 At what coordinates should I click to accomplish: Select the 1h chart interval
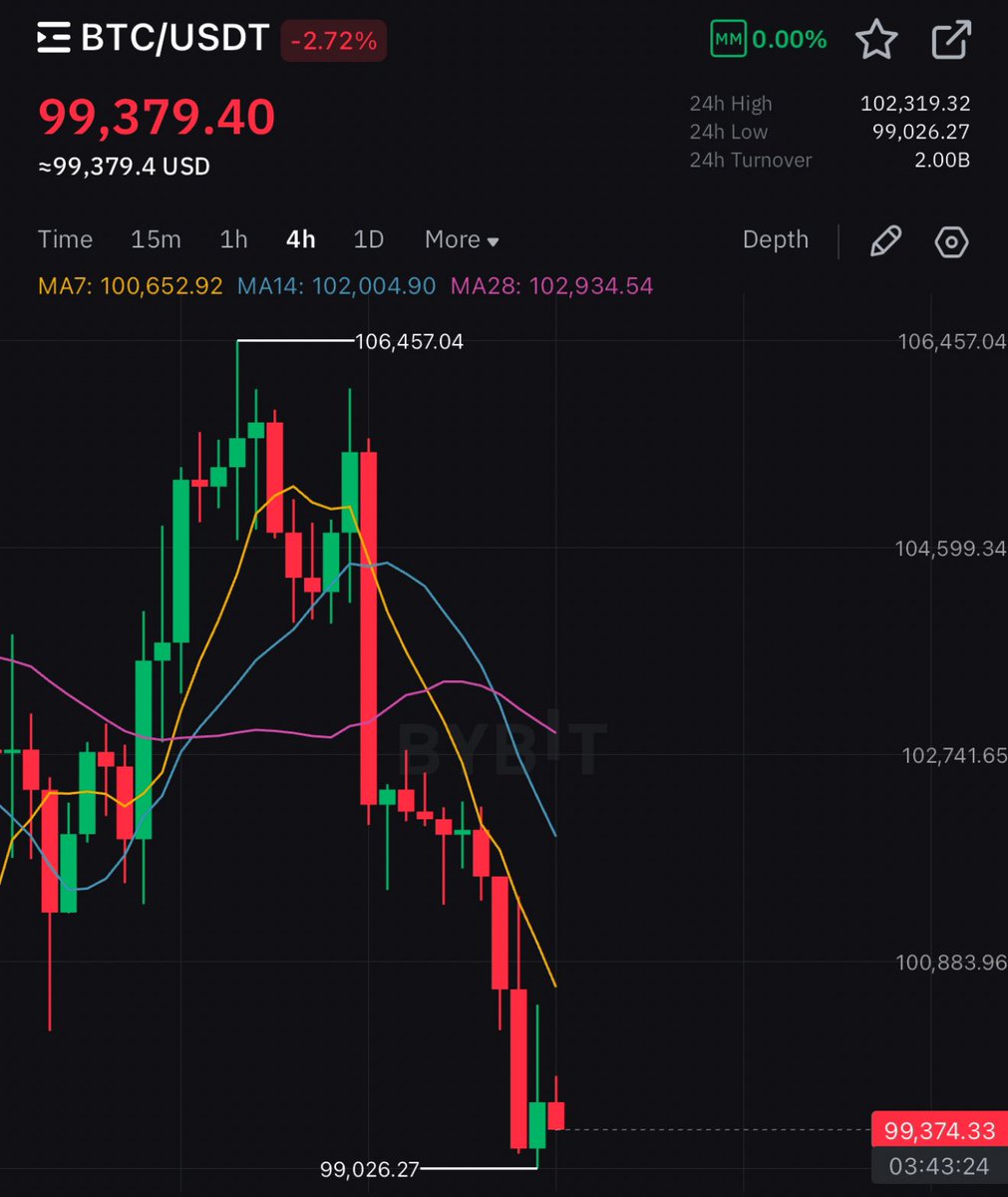pos(233,239)
